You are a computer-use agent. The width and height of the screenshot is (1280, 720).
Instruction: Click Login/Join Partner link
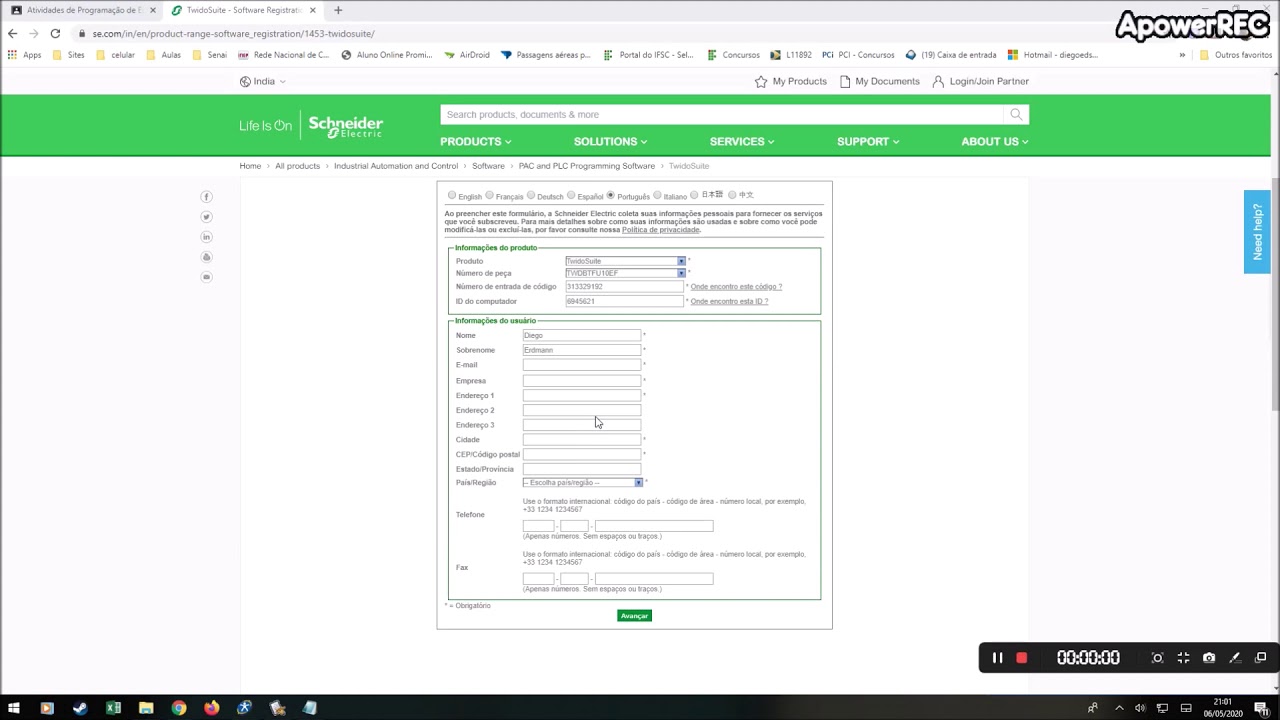[980, 81]
